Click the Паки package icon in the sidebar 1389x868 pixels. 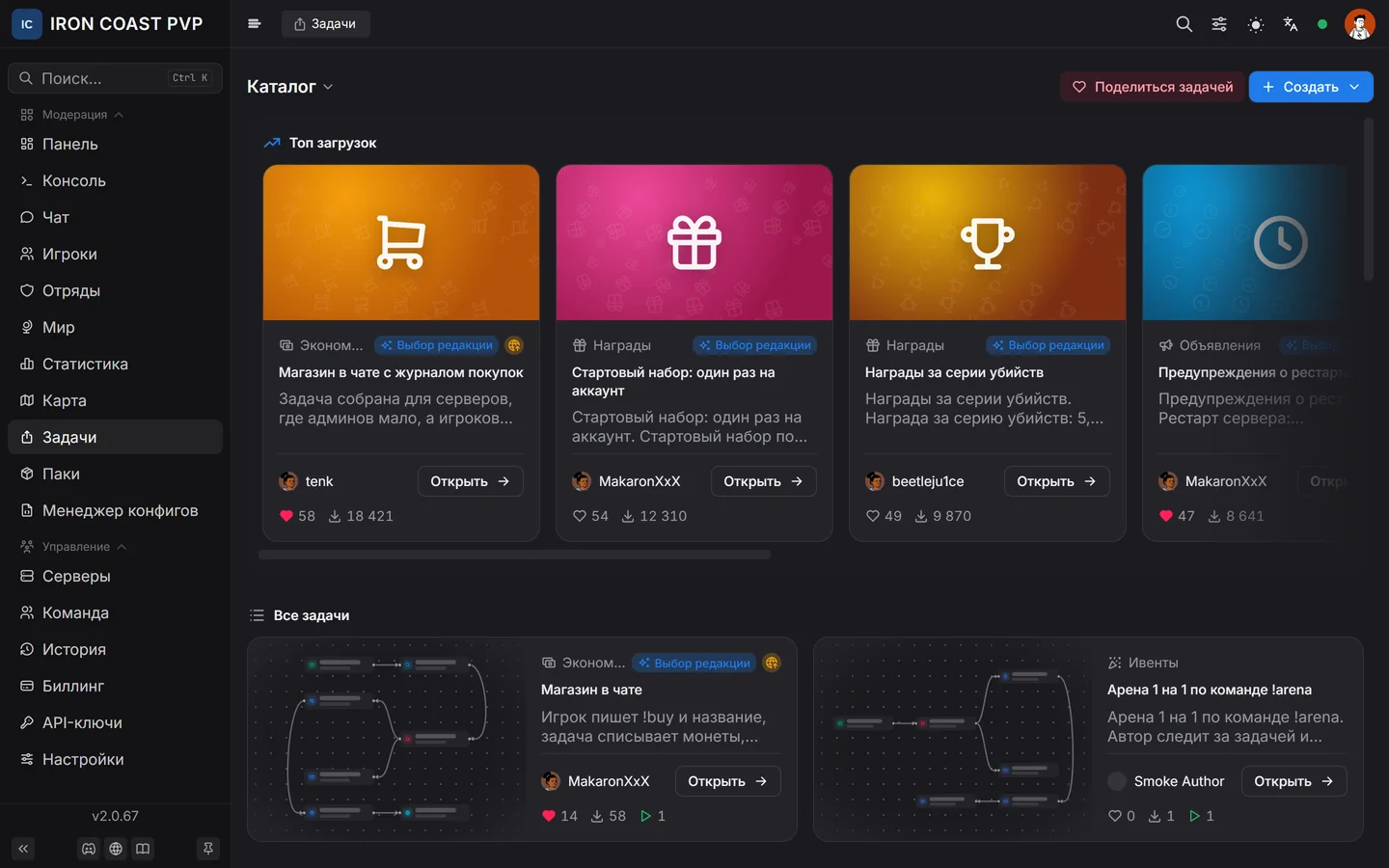tap(27, 474)
